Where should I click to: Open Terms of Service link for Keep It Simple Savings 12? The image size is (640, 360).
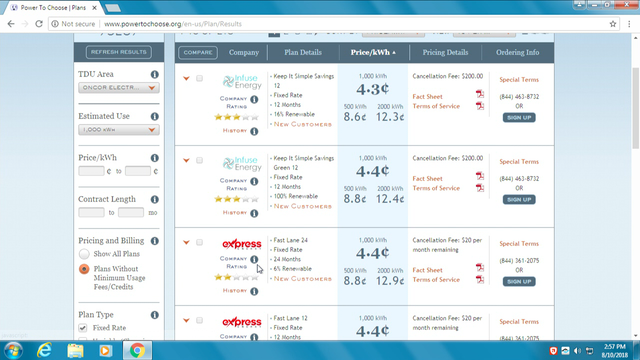pos(436,106)
